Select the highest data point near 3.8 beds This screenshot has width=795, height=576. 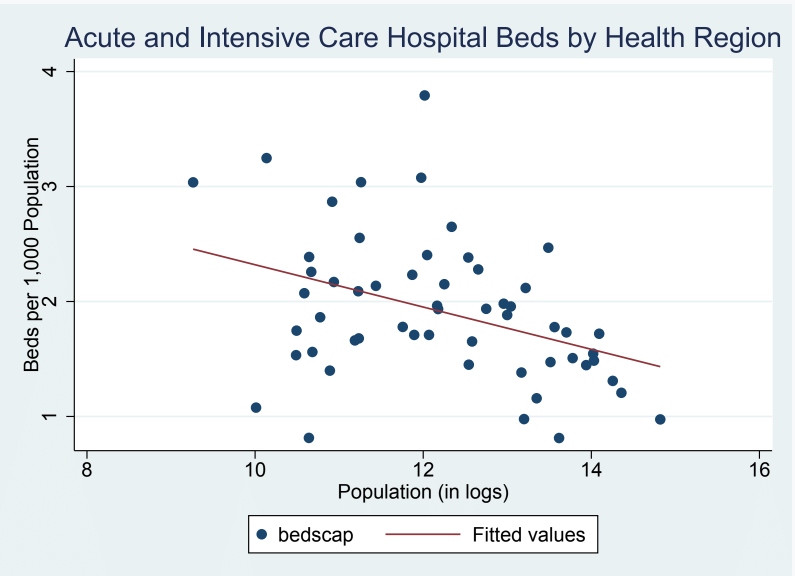(x=424, y=95)
